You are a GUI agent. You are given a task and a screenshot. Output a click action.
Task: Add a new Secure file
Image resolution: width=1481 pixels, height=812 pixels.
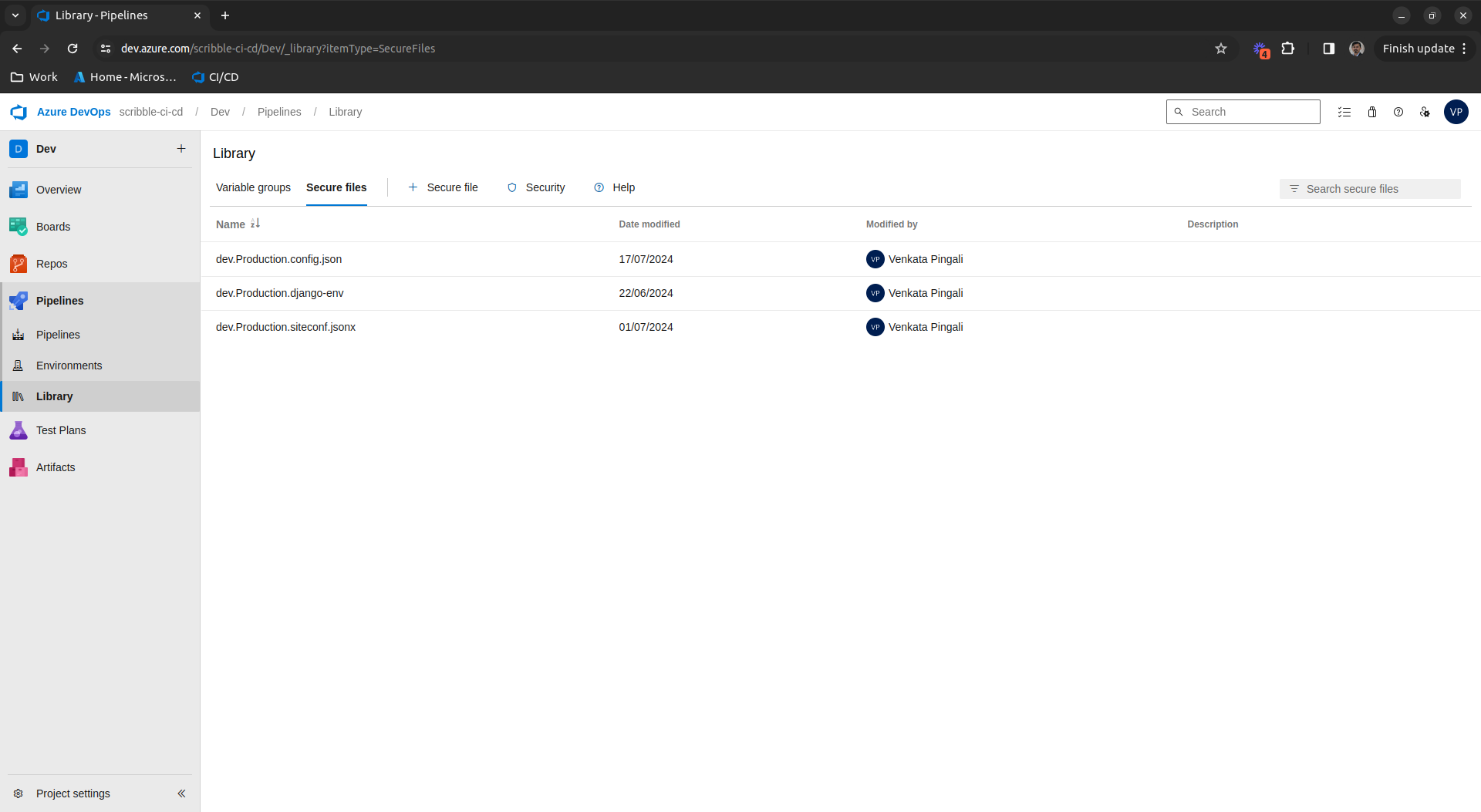click(443, 187)
